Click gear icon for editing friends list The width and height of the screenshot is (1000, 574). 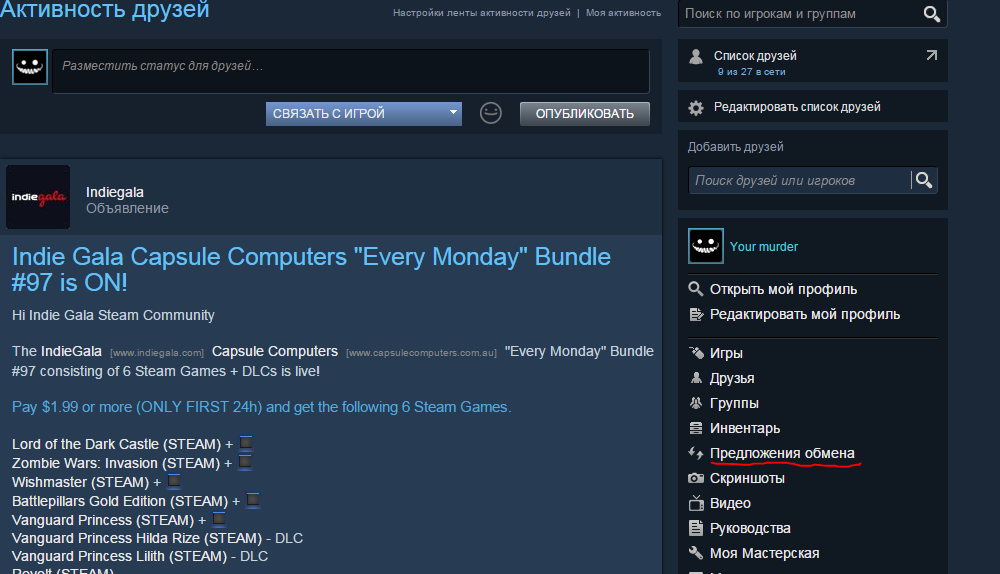click(696, 108)
